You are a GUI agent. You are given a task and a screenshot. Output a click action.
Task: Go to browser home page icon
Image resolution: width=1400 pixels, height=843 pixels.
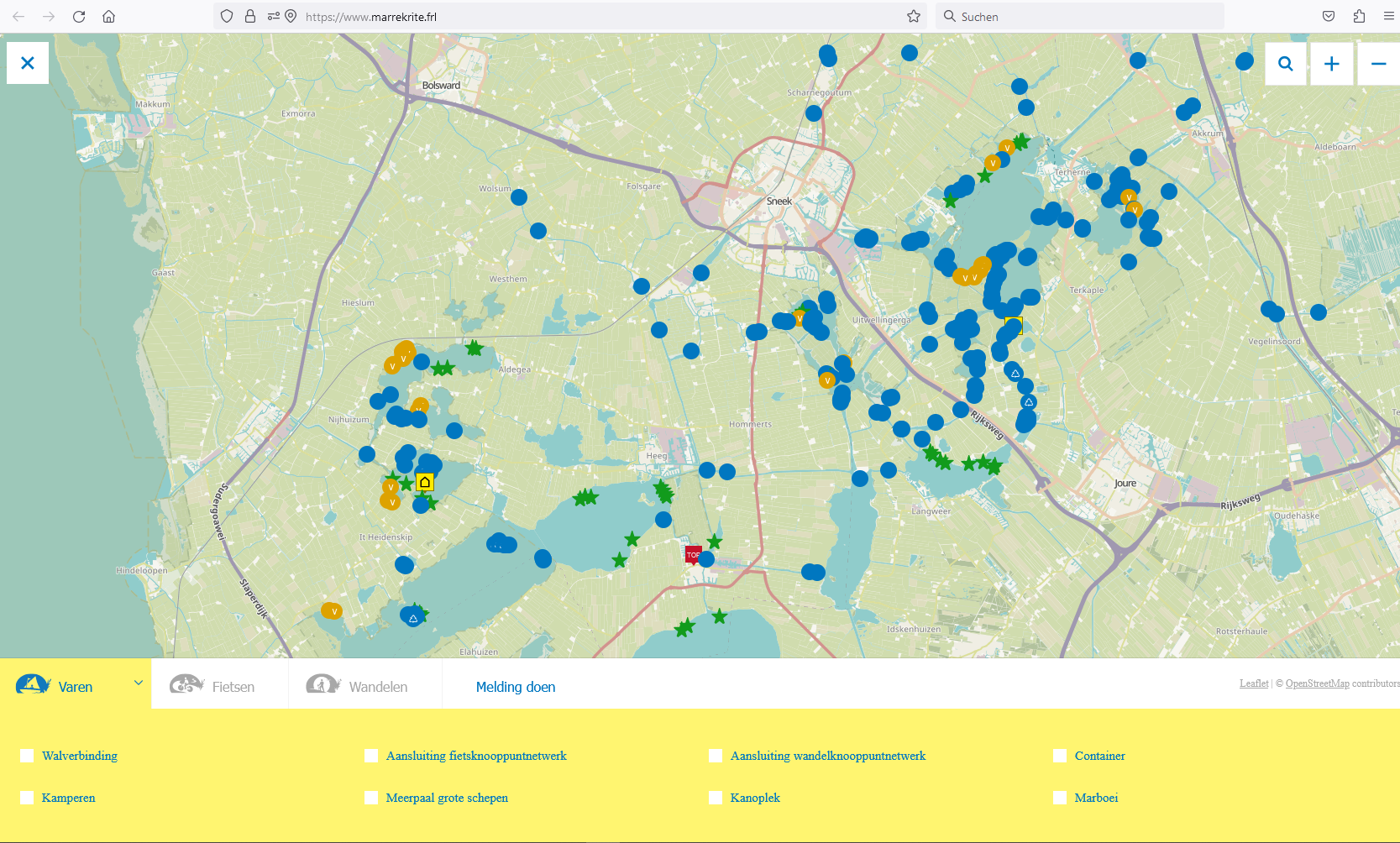point(108,17)
